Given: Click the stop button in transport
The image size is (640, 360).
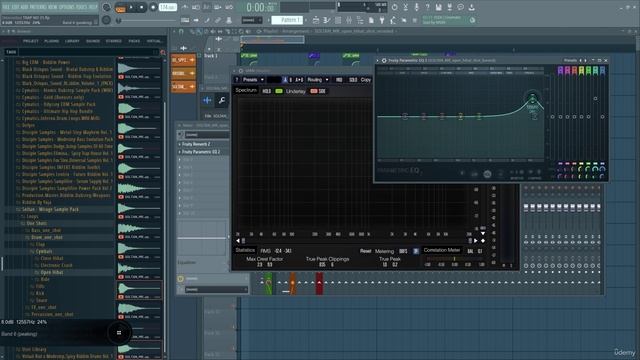Looking at the screenshot, I should point(142,7).
